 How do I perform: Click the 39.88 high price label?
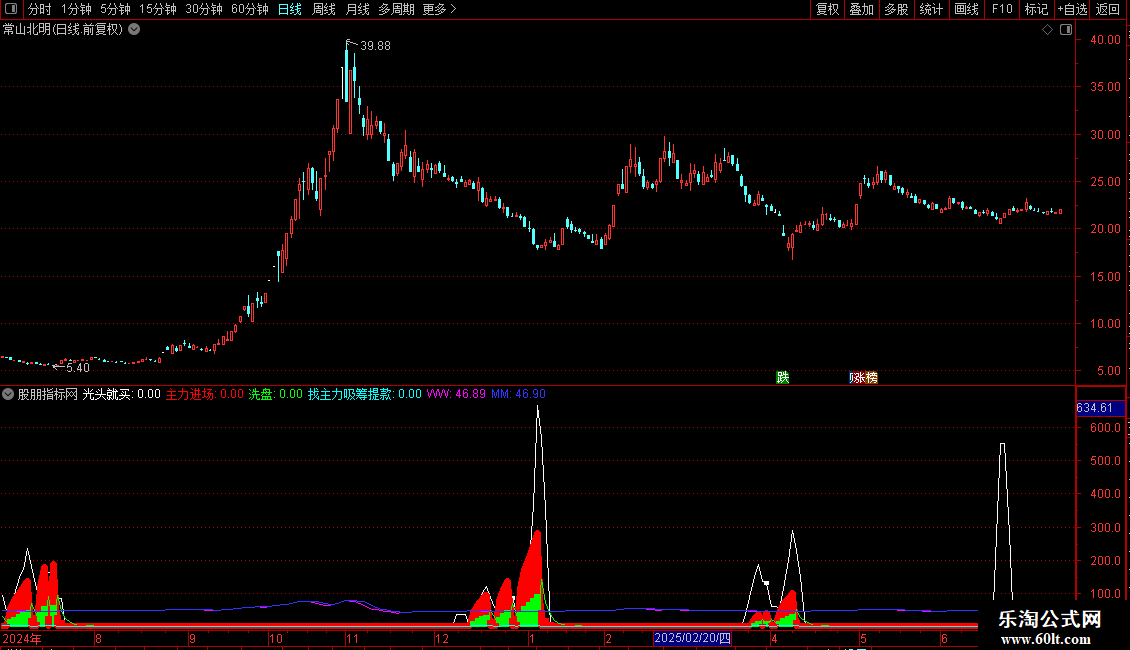[x=375, y=46]
